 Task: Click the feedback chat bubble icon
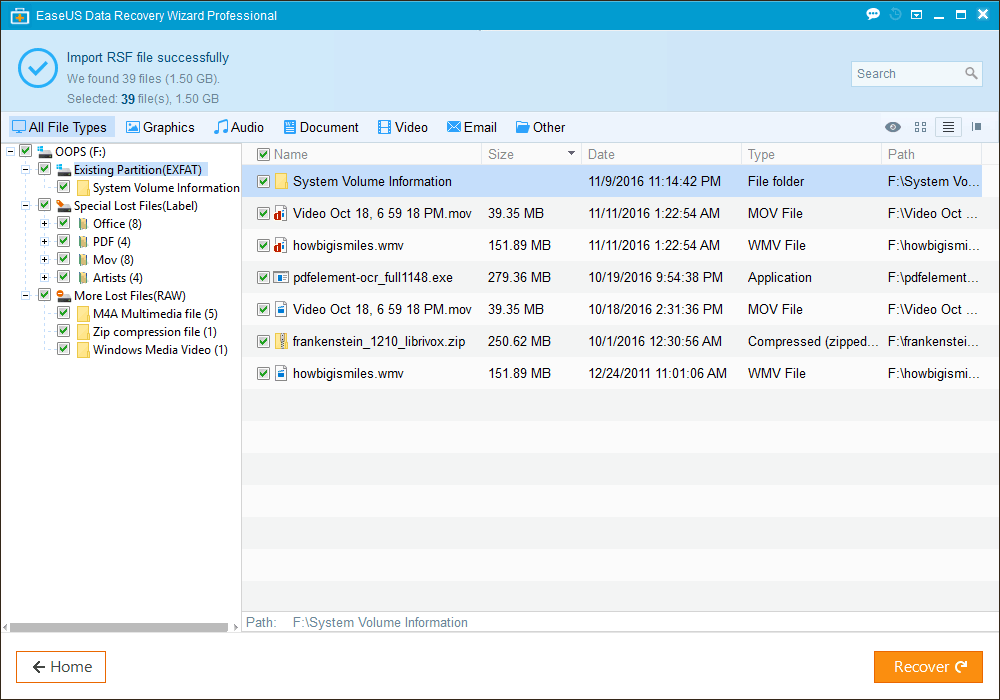click(x=873, y=14)
